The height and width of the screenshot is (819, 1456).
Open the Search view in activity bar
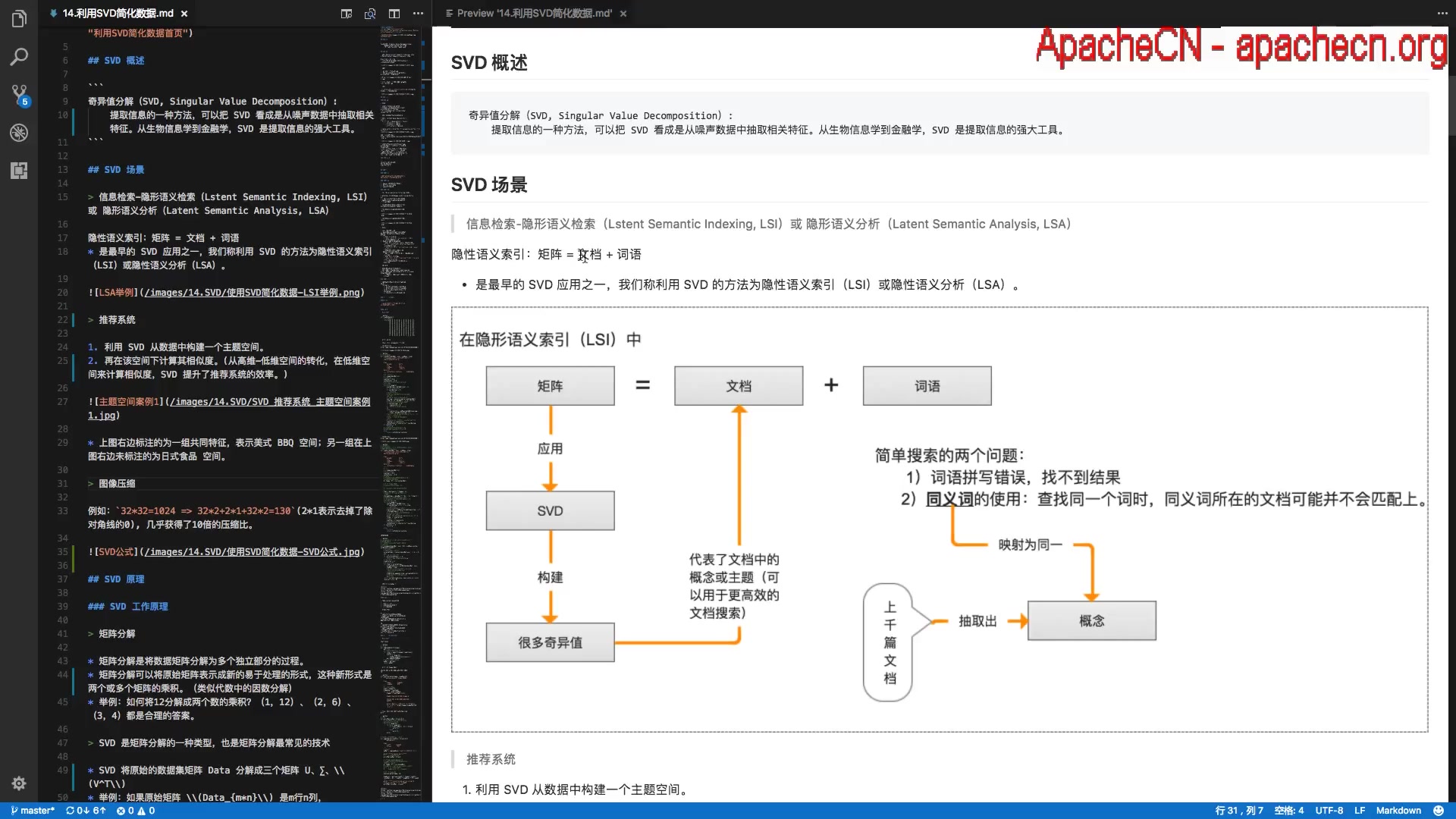tap(19, 57)
